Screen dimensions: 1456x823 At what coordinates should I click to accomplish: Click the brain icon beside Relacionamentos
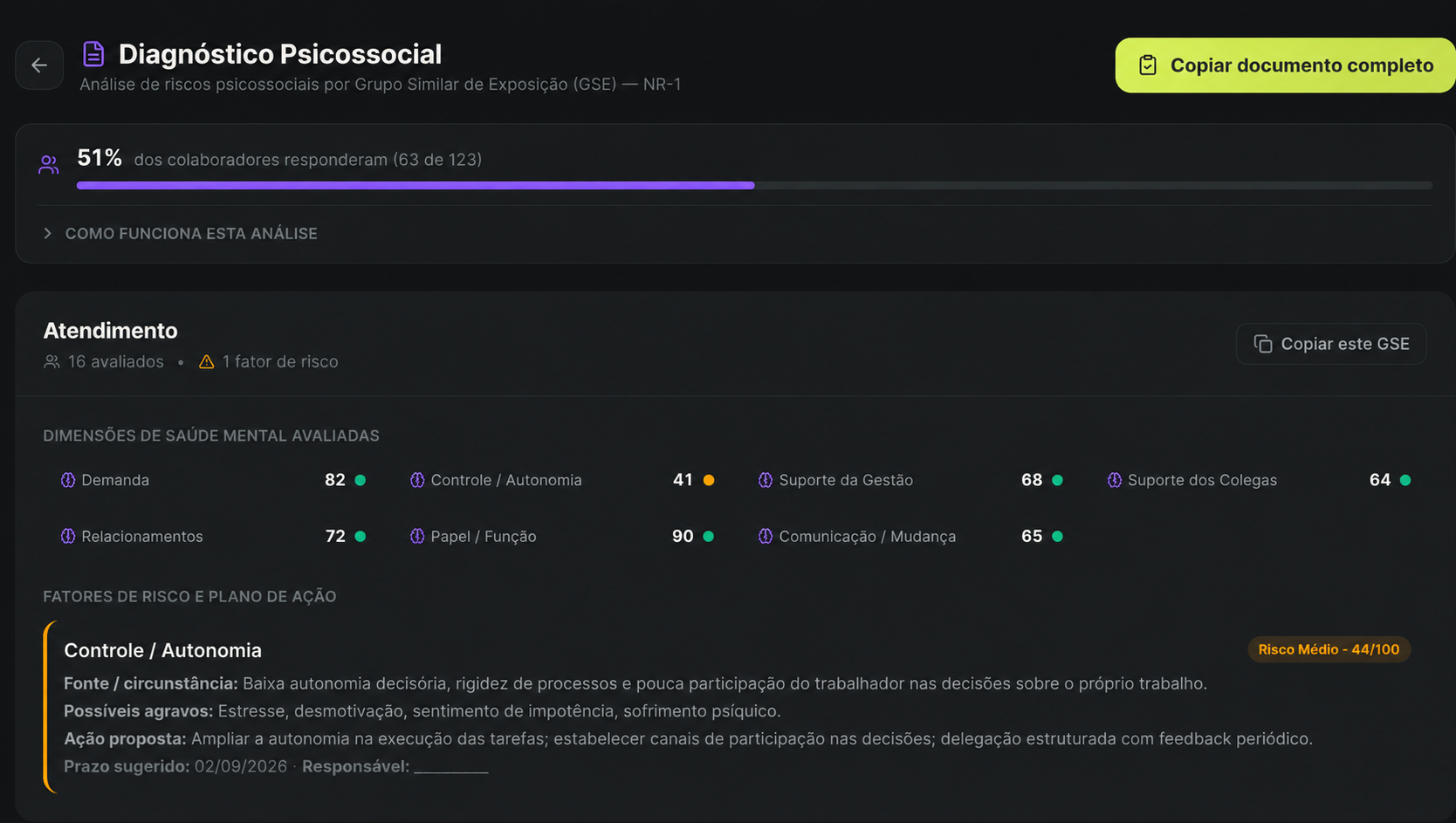(68, 536)
